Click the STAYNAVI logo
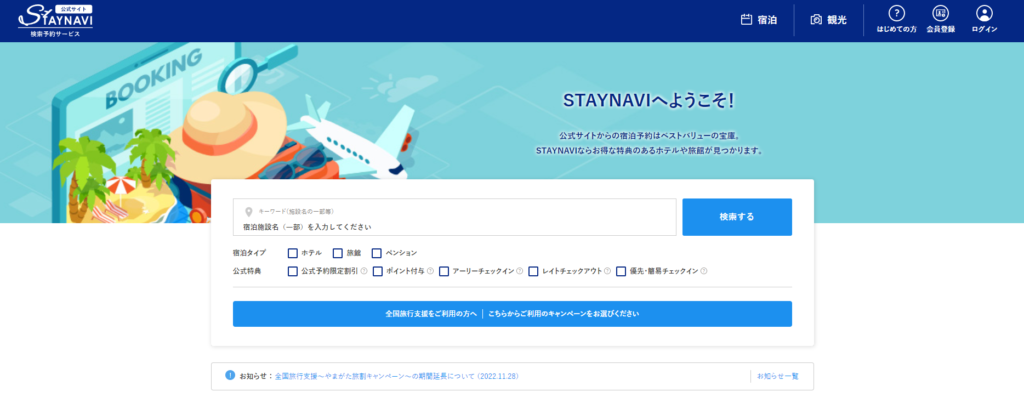 [x=56, y=20]
